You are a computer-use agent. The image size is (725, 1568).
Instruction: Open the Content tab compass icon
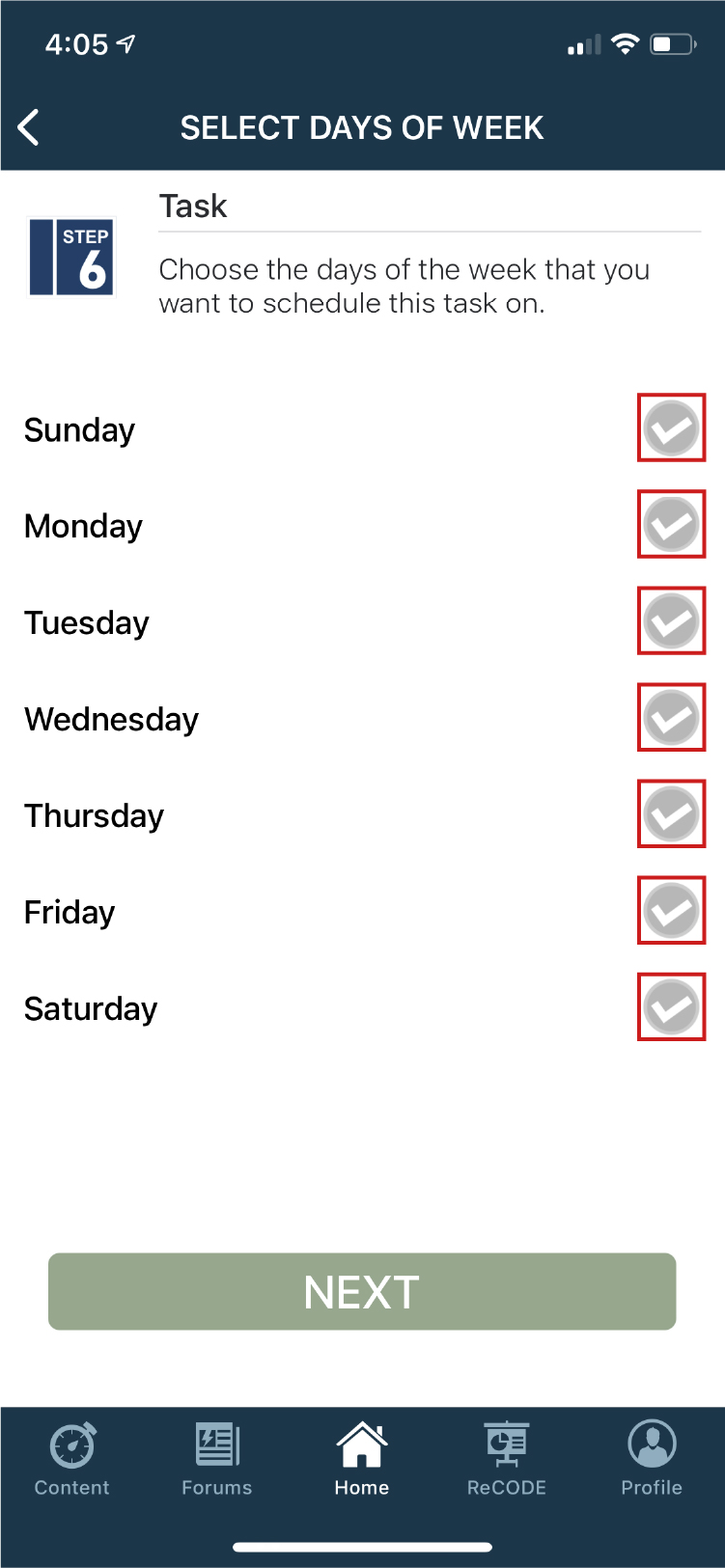(x=72, y=1444)
